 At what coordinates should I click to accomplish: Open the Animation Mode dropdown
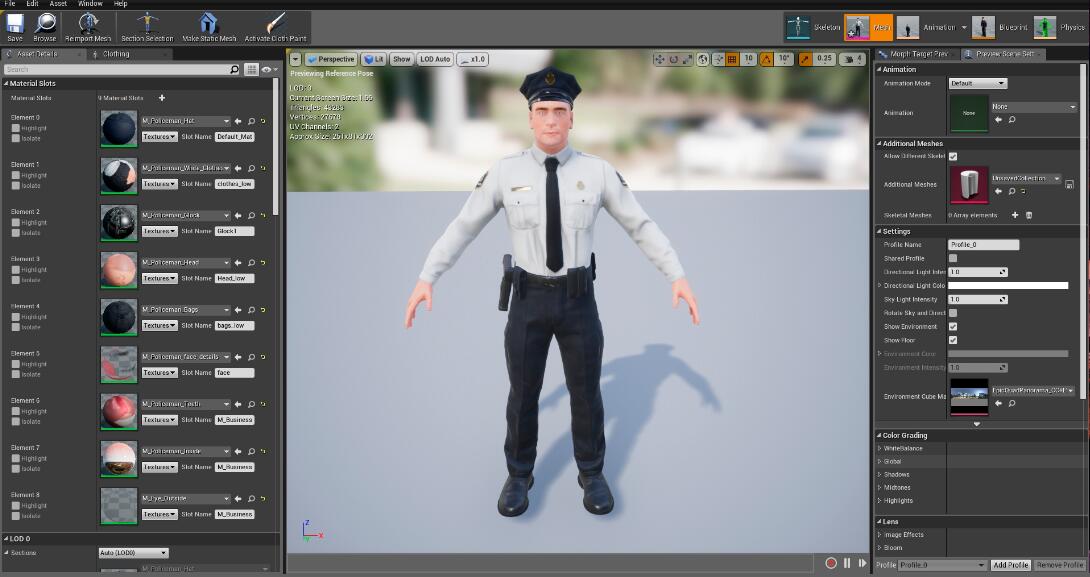(x=978, y=83)
